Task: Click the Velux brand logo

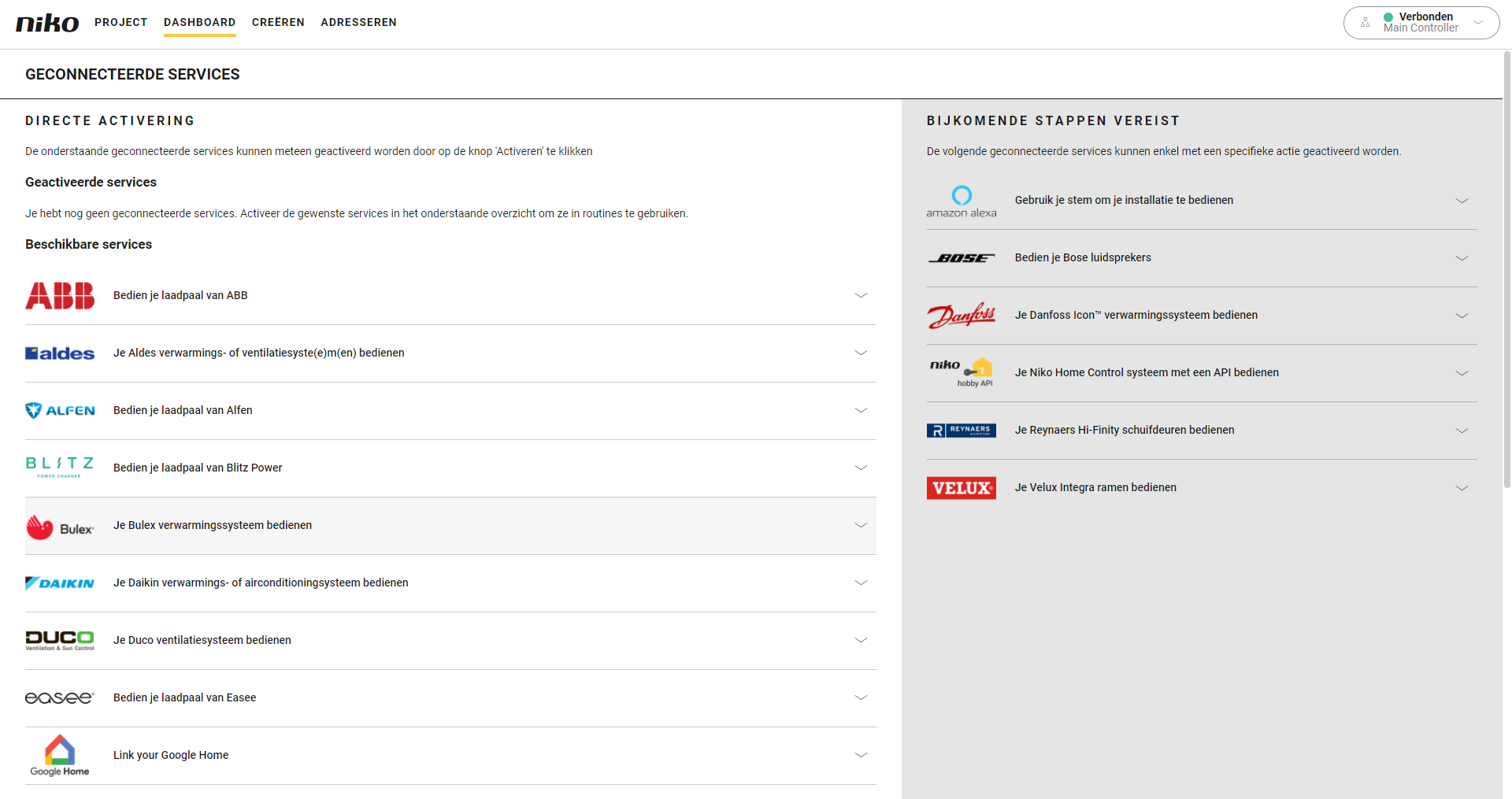Action: (x=961, y=488)
